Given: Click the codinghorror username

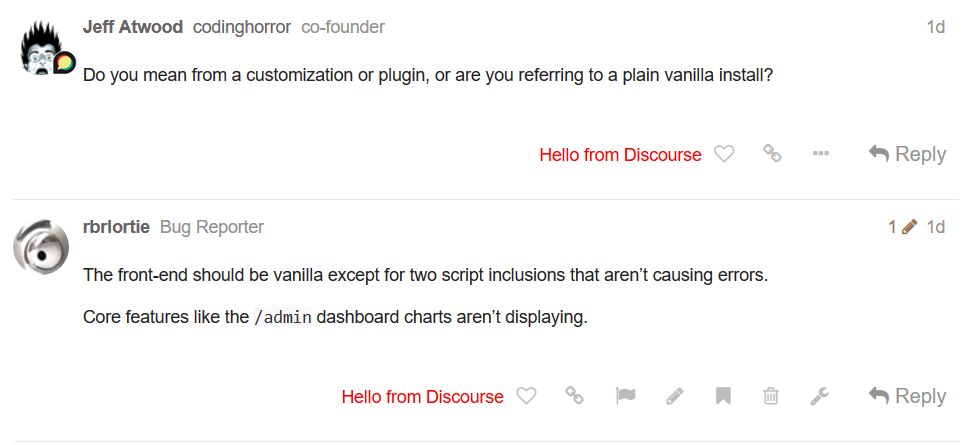Looking at the screenshot, I should 241,27.
